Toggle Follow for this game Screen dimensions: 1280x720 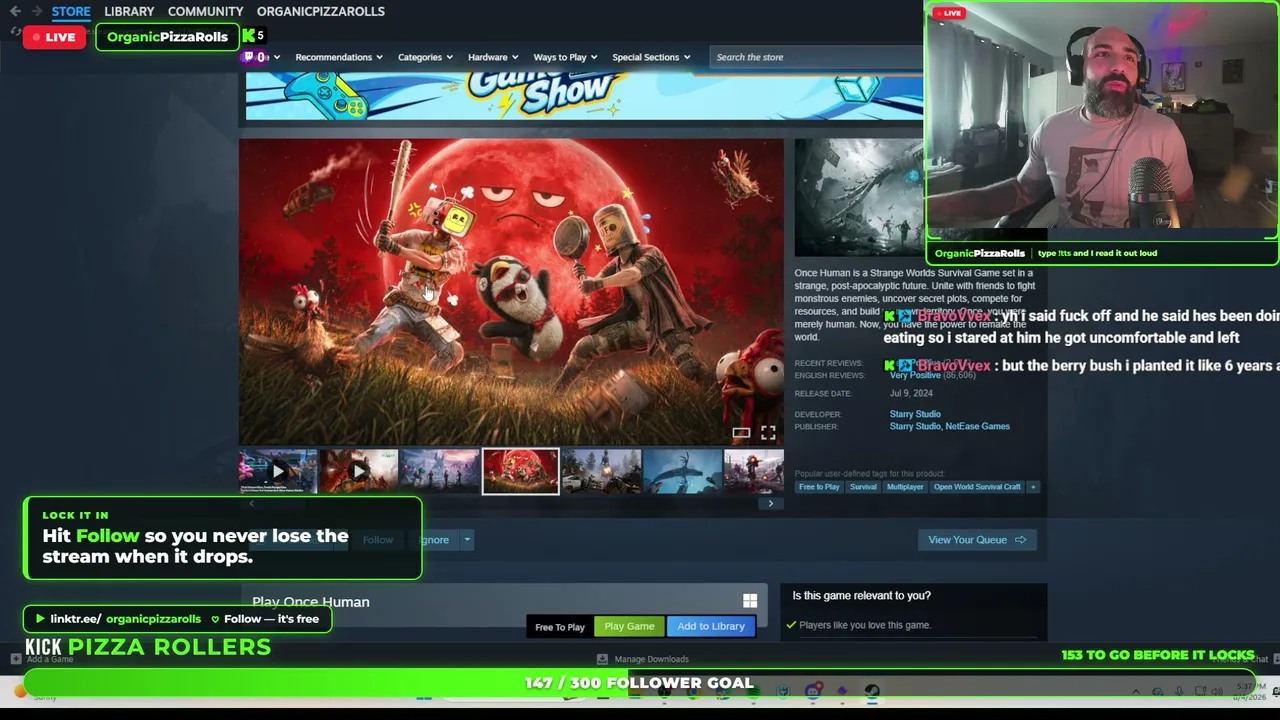point(378,540)
